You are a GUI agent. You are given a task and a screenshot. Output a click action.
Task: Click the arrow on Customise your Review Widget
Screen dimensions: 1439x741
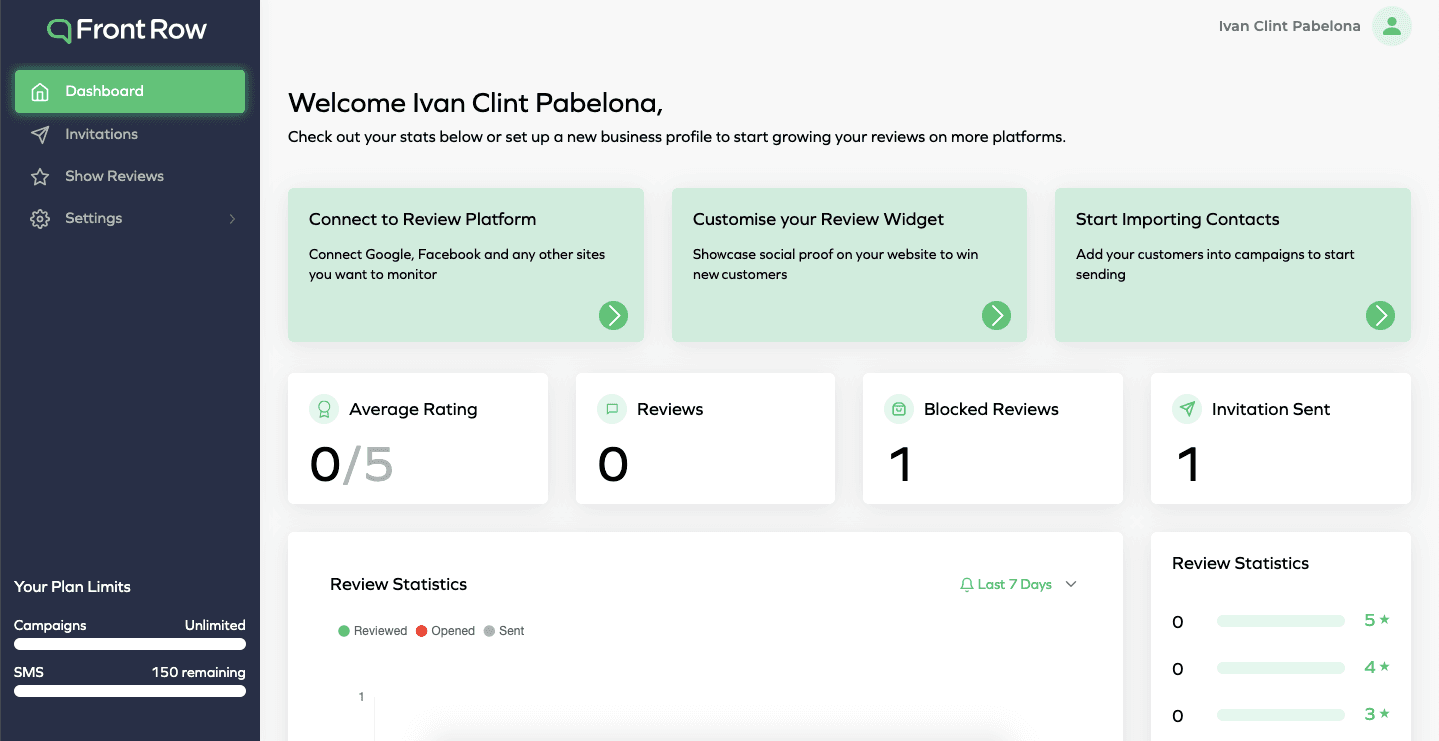coord(997,315)
